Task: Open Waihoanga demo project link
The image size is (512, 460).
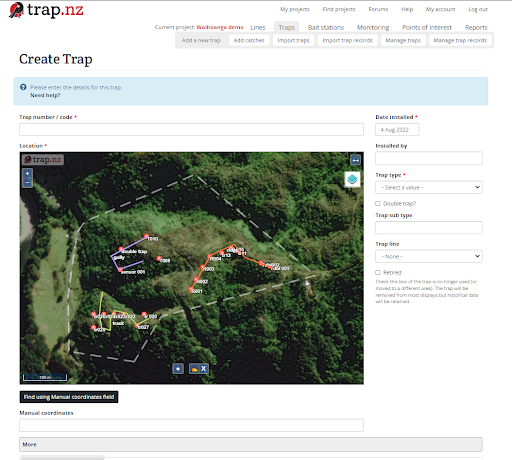Action: pos(220,27)
